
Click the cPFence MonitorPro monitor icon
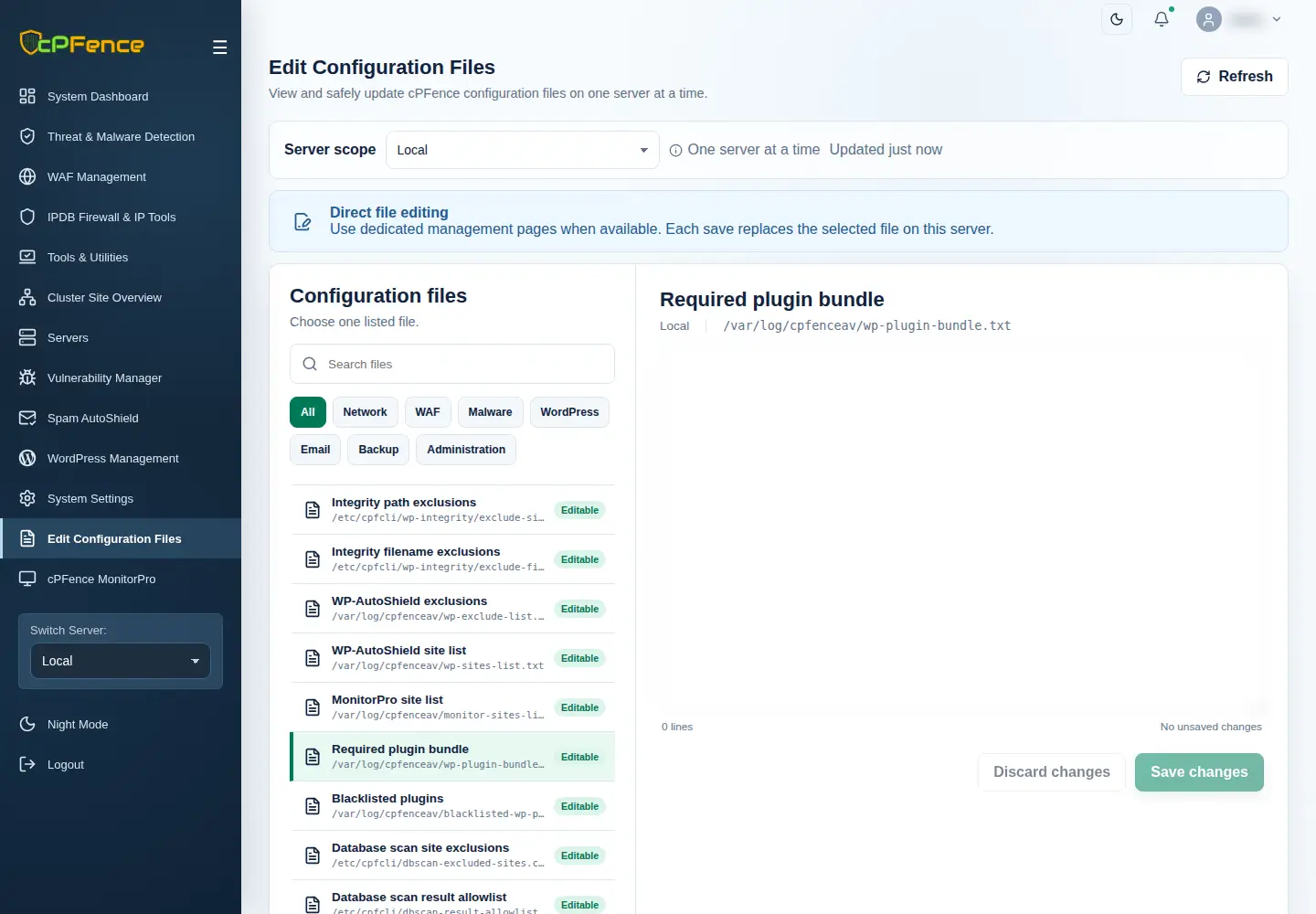27,579
